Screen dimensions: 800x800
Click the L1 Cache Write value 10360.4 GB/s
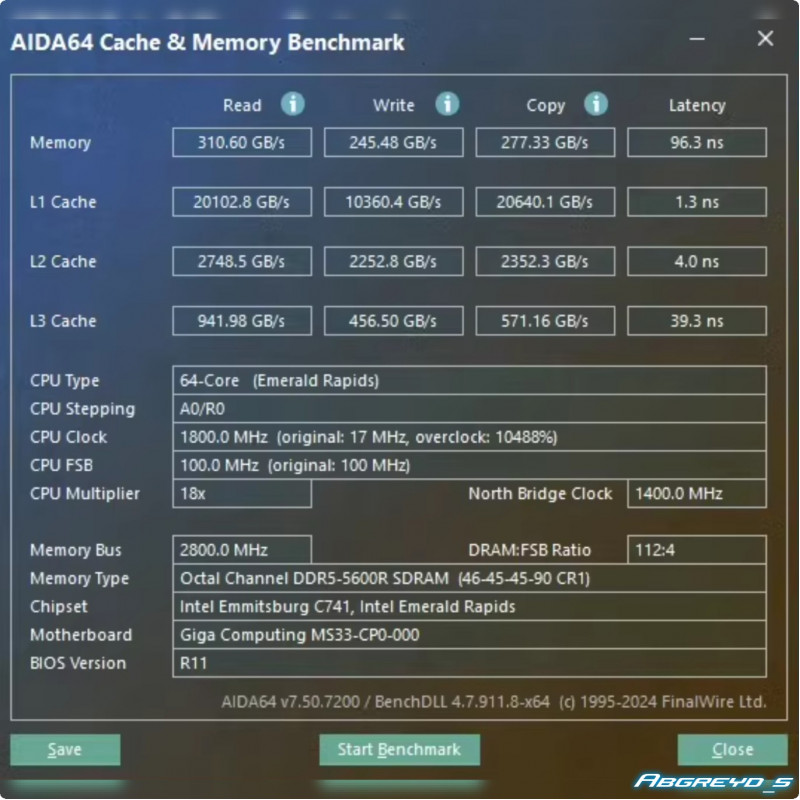(393, 202)
